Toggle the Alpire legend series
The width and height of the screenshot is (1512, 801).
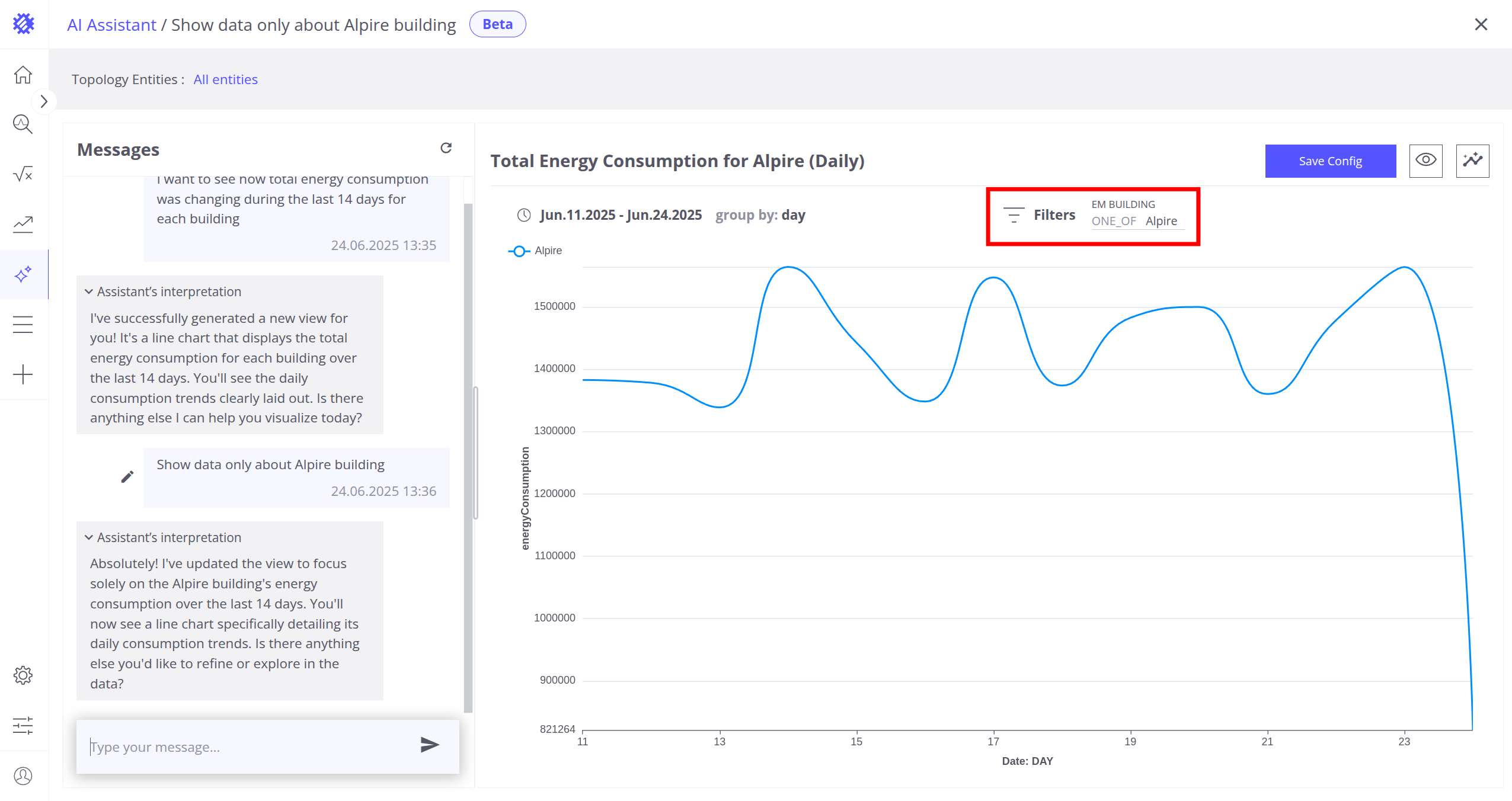coord(535,251)
